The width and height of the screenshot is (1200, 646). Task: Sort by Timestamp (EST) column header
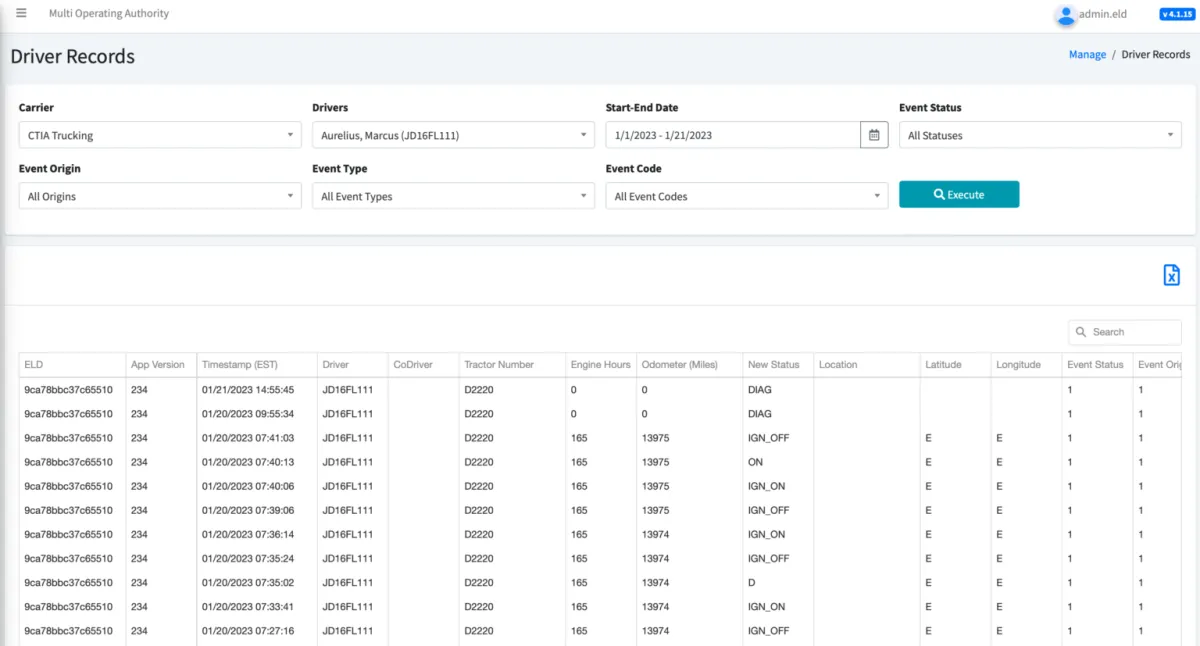pyautogui.click(x=248, y=365)
